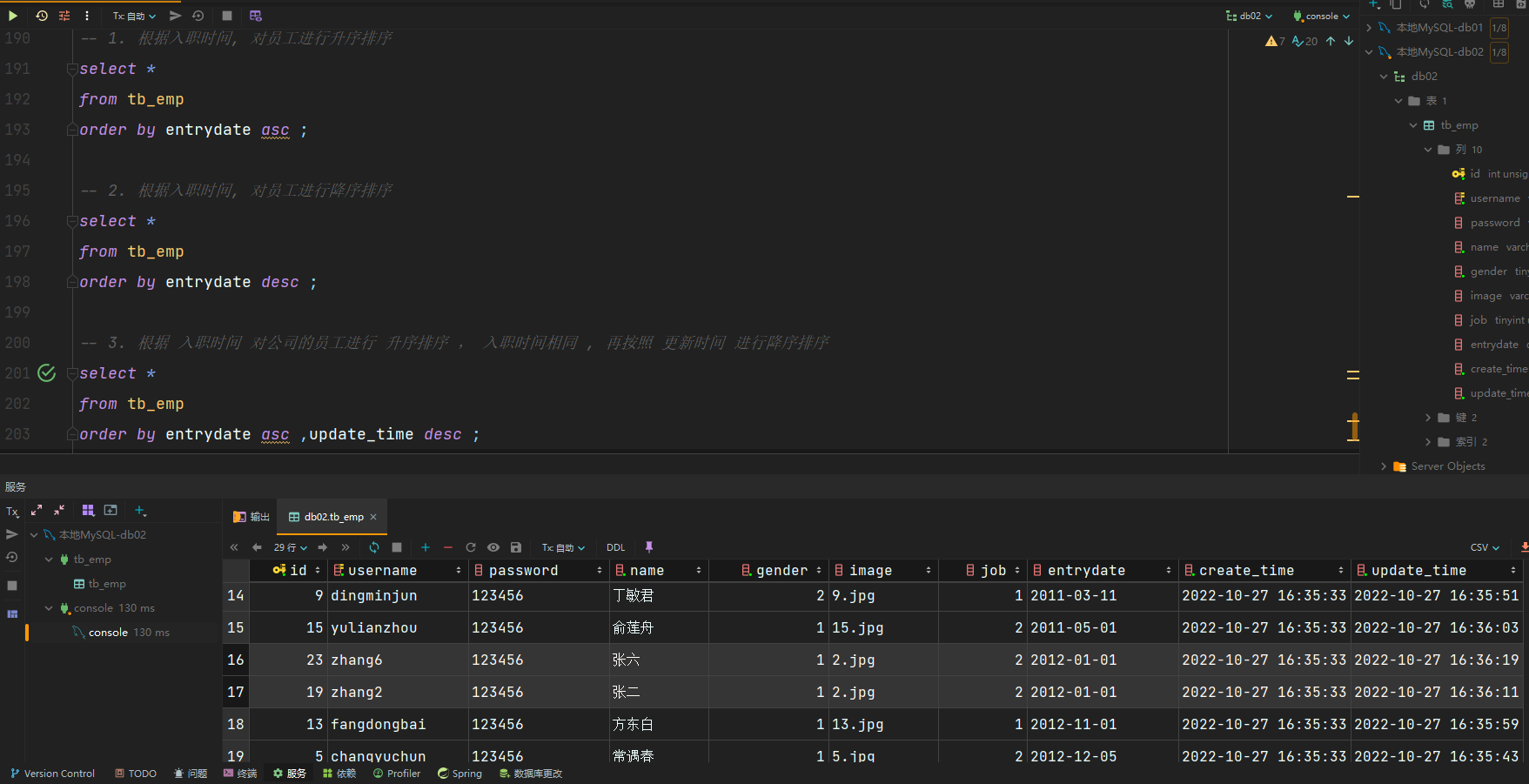Toggle preview pending changes eye icon
The image size is (1529, 784).
point(493,547)
